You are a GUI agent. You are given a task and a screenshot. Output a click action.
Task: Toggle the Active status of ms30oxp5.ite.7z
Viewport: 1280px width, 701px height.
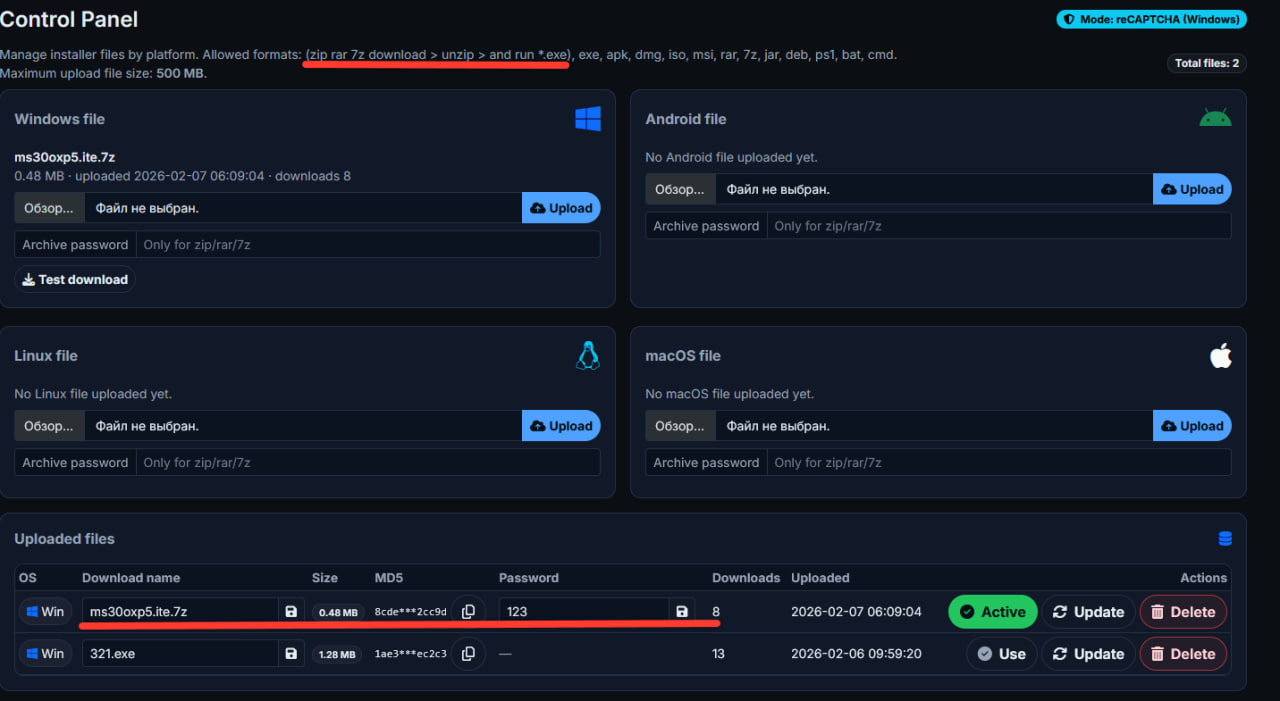pyautogui.click(x=992, y=612)
